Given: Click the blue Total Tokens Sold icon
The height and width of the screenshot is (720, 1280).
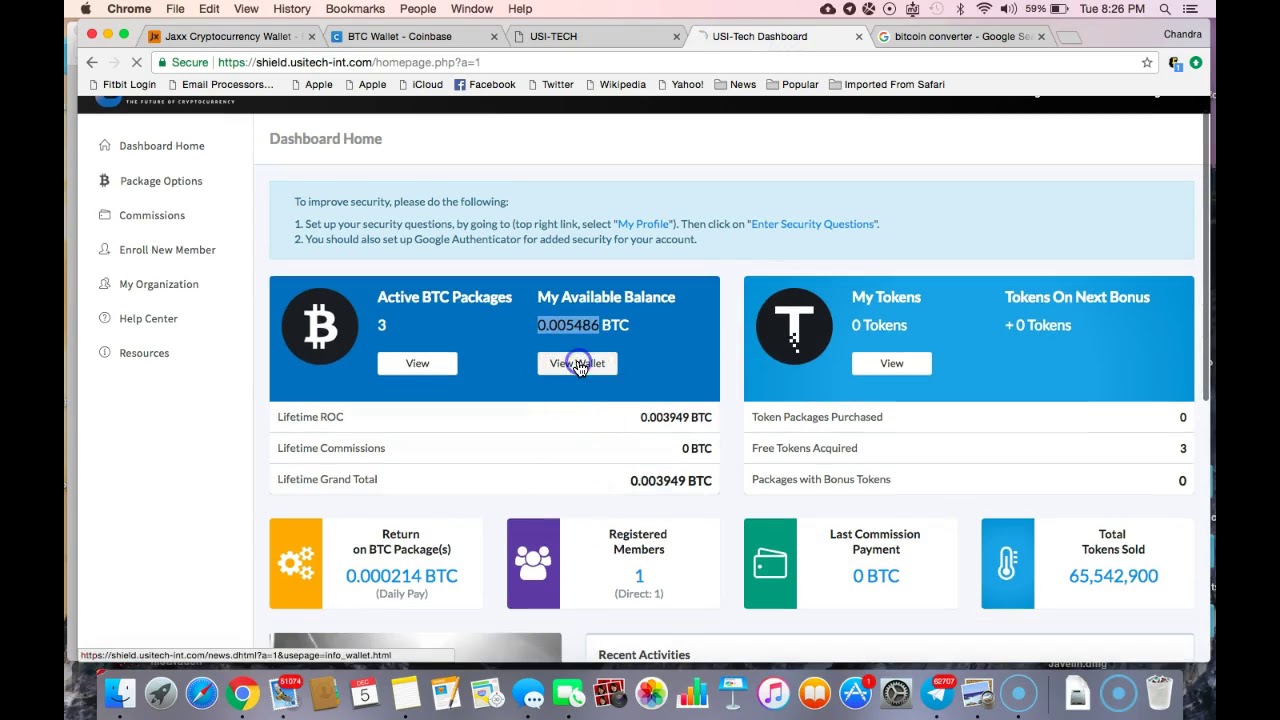Looking at the screenshot, I should tap(1008, 564).
